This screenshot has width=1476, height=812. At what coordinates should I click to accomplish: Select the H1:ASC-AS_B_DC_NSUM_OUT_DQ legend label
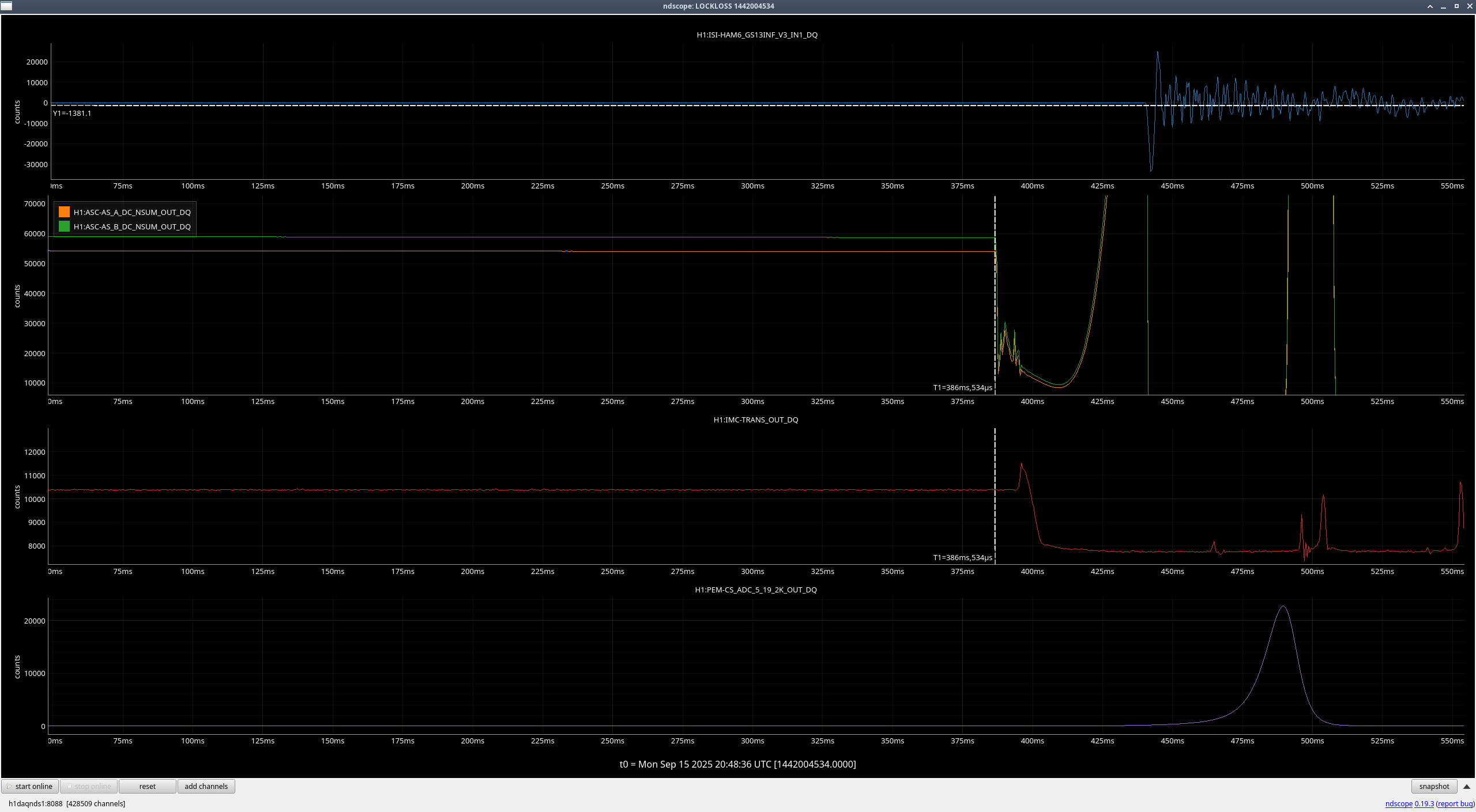[132, 226]
